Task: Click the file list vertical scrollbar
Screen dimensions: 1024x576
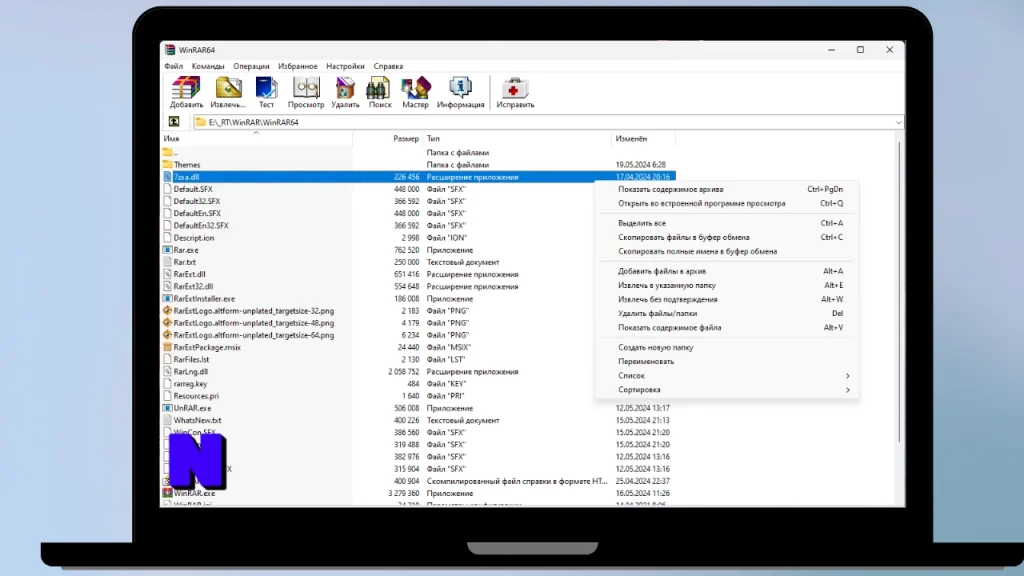Action: click(x=899, y=291)
